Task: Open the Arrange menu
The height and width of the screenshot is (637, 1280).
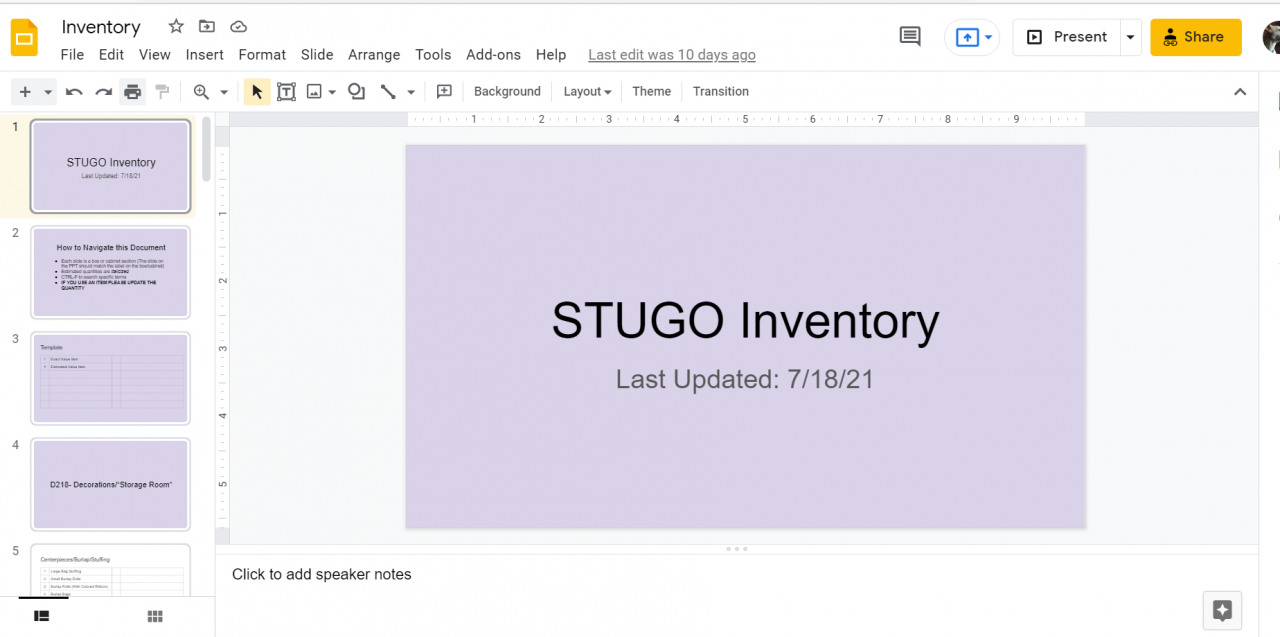Action: pyautogui.click(x=374, y=55)
